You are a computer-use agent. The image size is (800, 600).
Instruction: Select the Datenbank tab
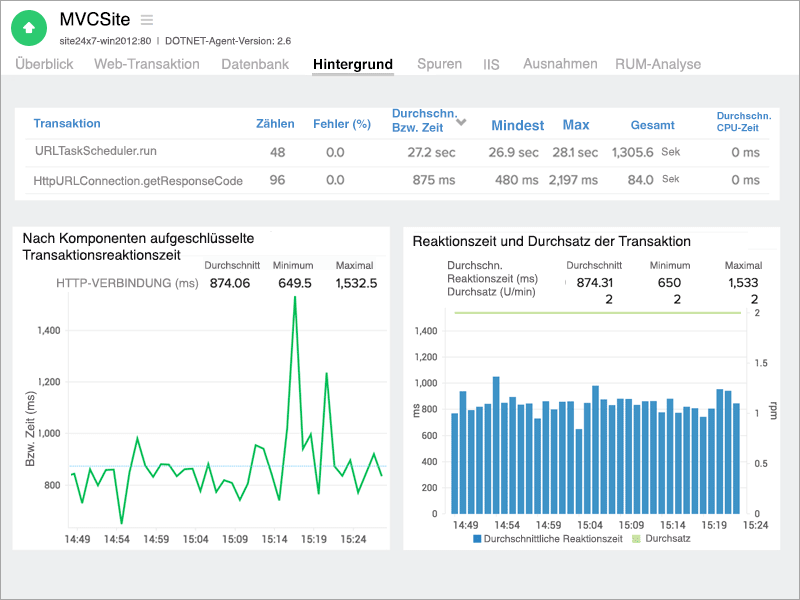[255, 64]
